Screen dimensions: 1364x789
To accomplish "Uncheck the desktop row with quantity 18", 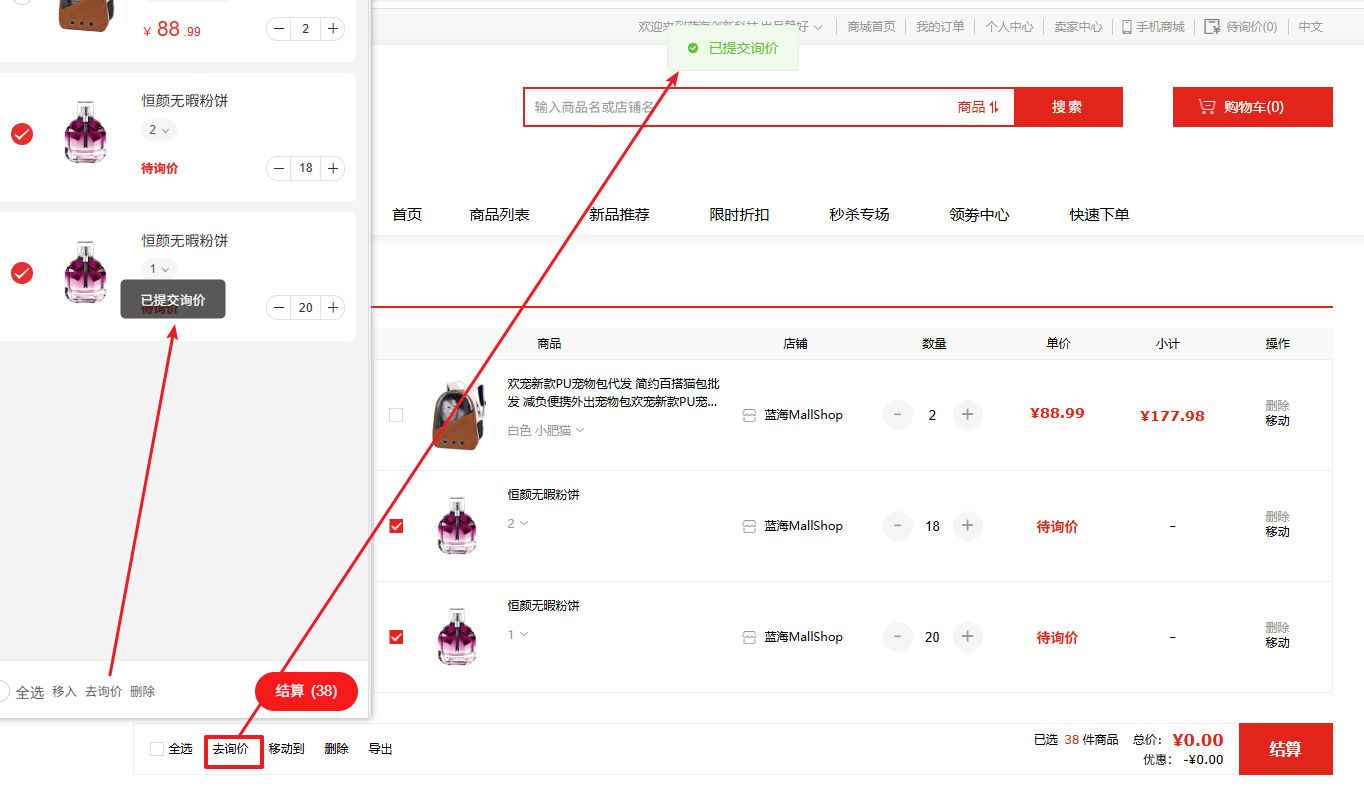I will coord(396,525).
